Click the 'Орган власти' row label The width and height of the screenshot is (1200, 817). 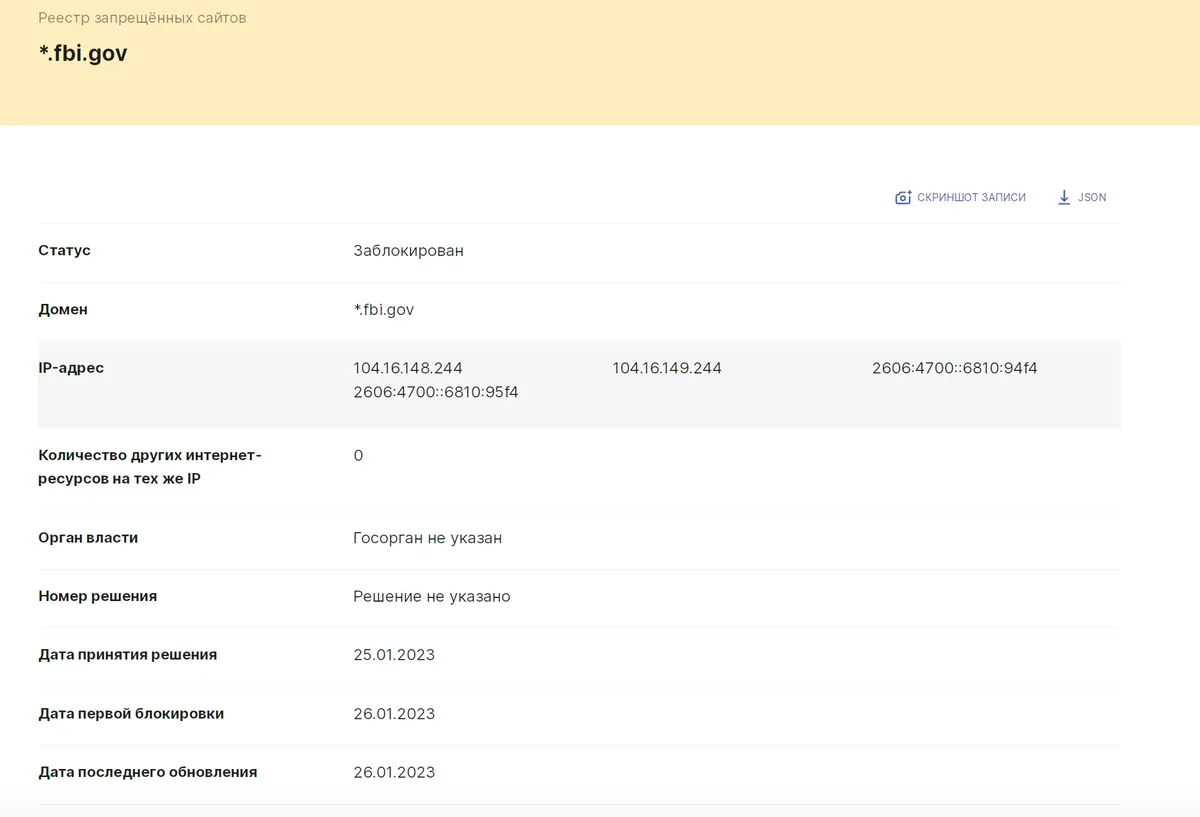click(88, 538)
